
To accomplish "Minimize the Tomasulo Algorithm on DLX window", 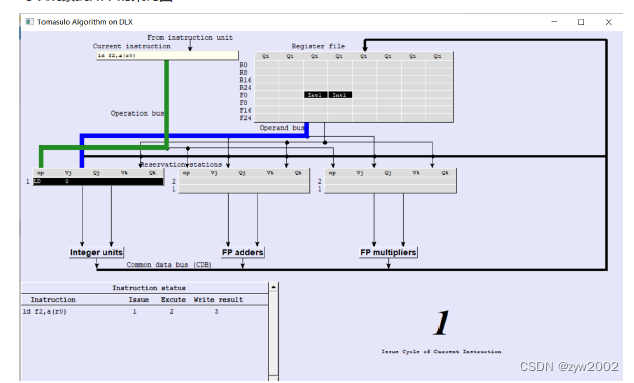I will coord(554,22).
